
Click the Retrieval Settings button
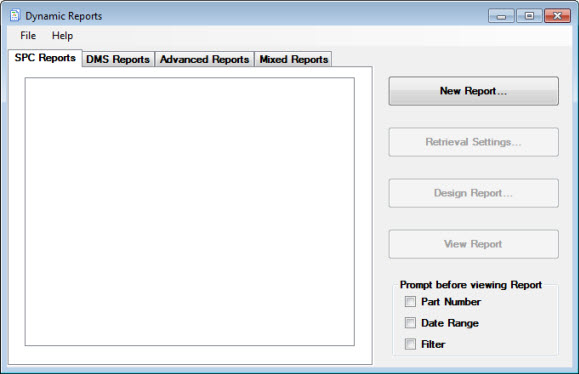tap(473, 142)
